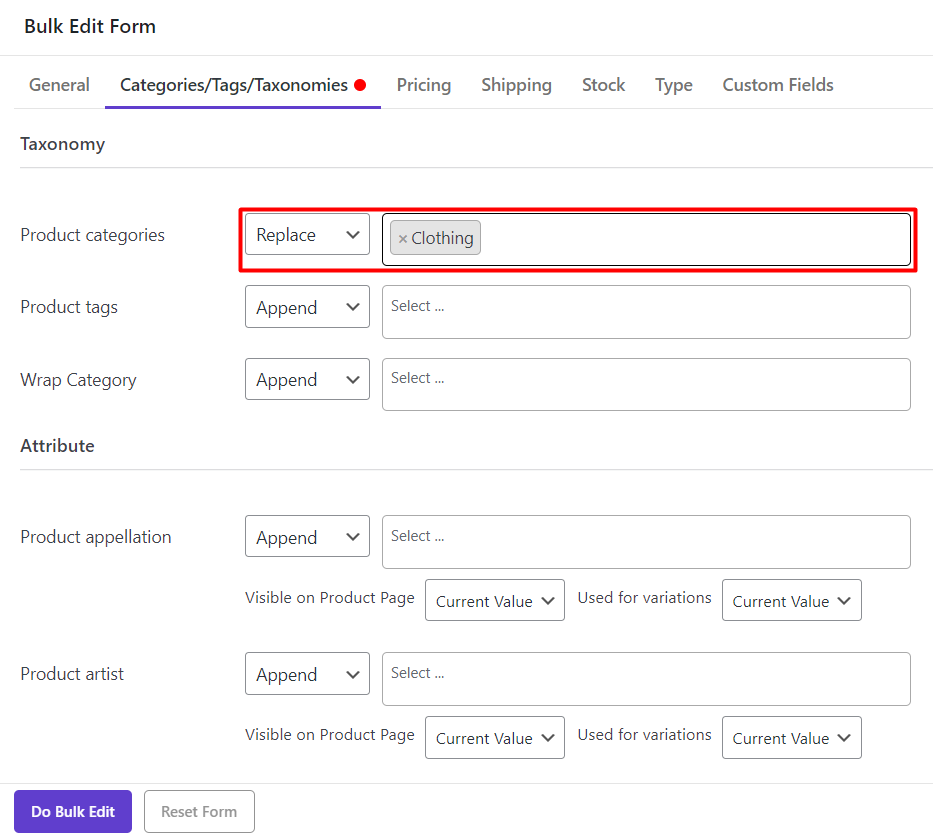
Task: Change Product appellation Visible on Product Page
Action: coord(494,601)
